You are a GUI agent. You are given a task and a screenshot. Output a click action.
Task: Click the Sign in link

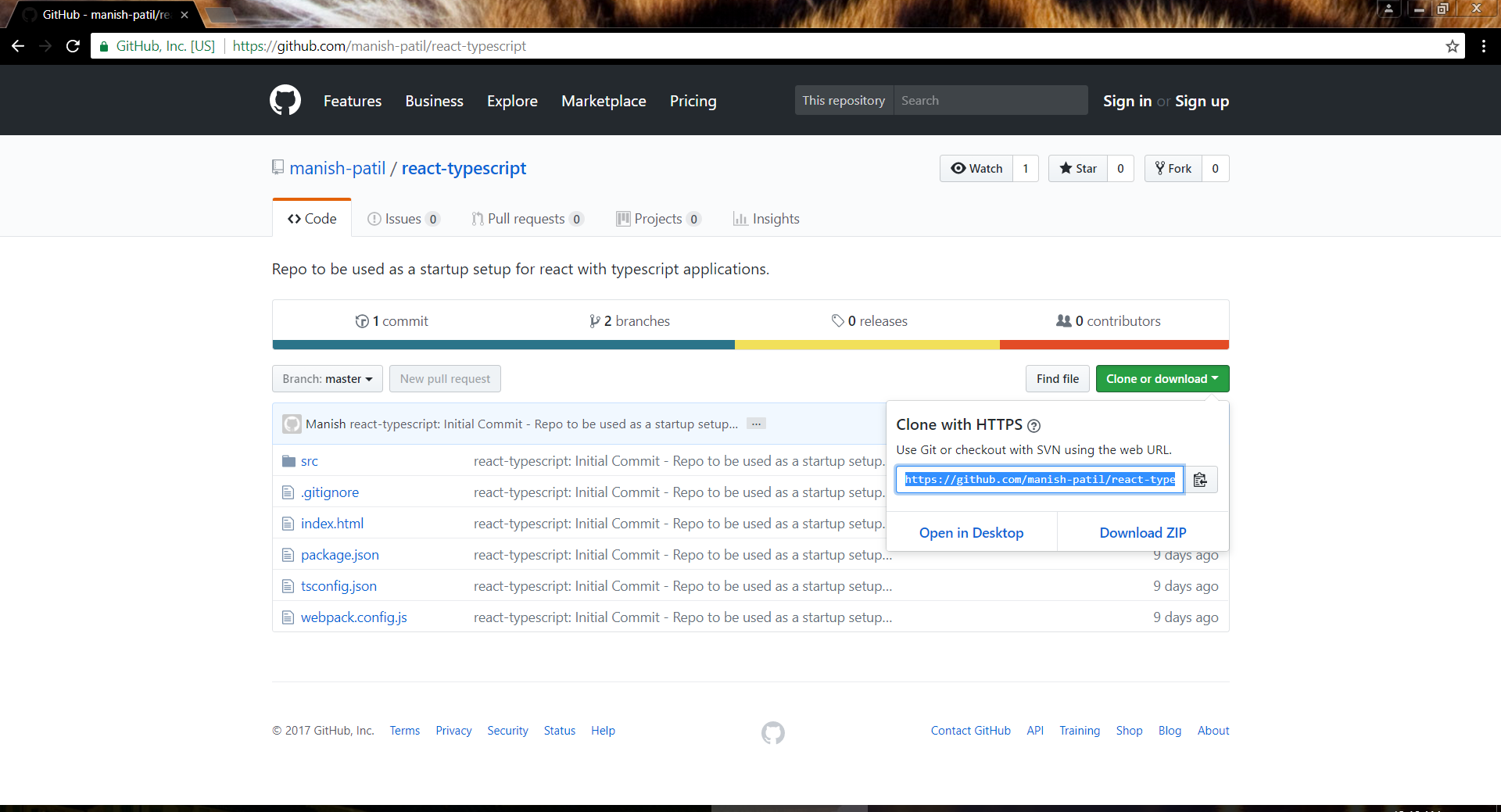(x=1127, y=101)
